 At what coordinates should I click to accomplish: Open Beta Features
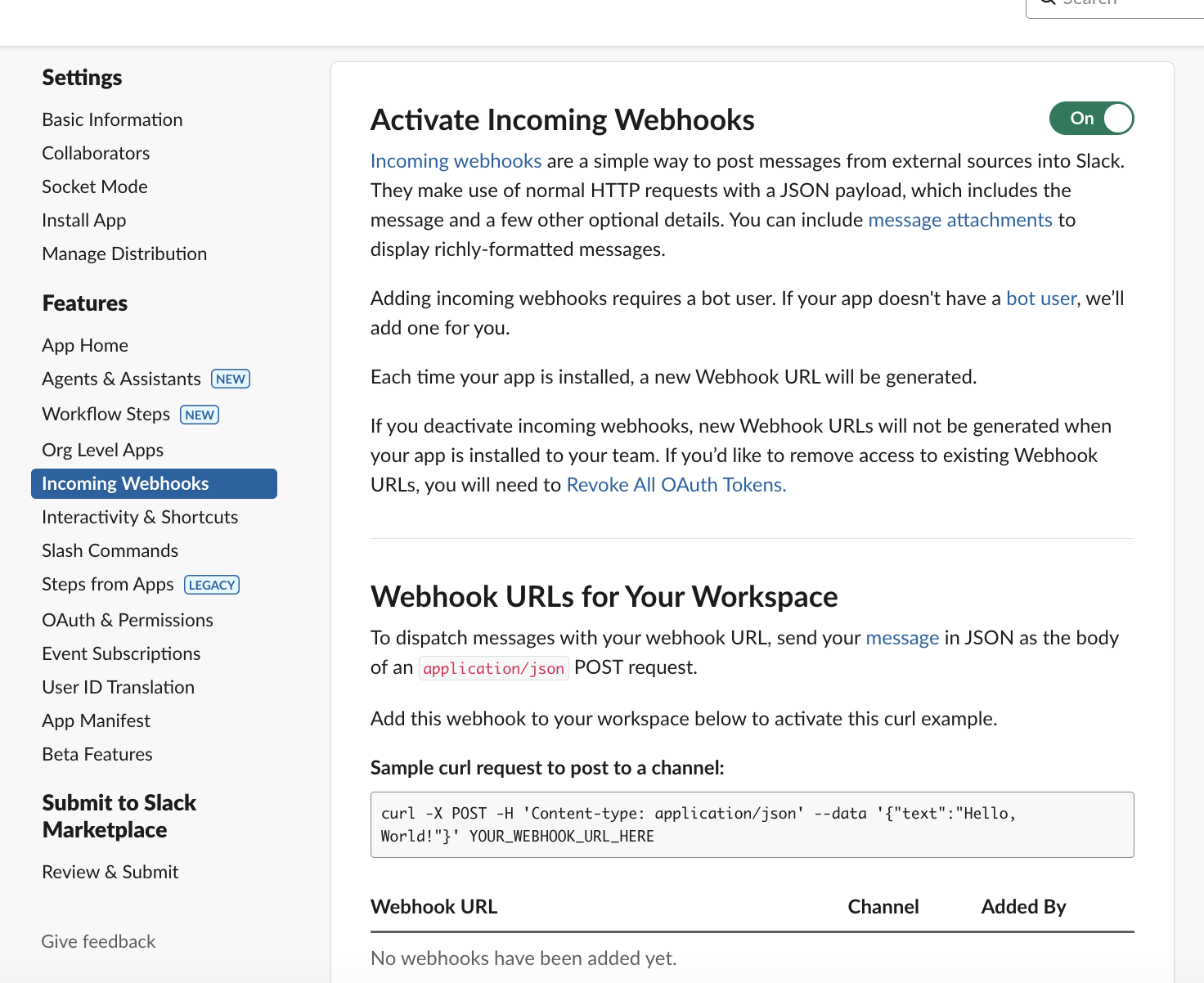click(x=97, y=754)
